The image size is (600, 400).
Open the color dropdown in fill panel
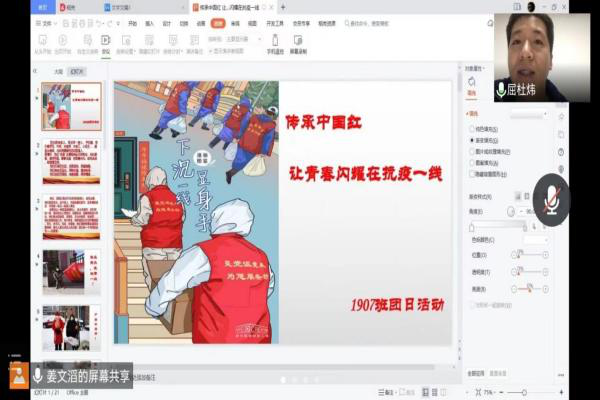[547, 239]
